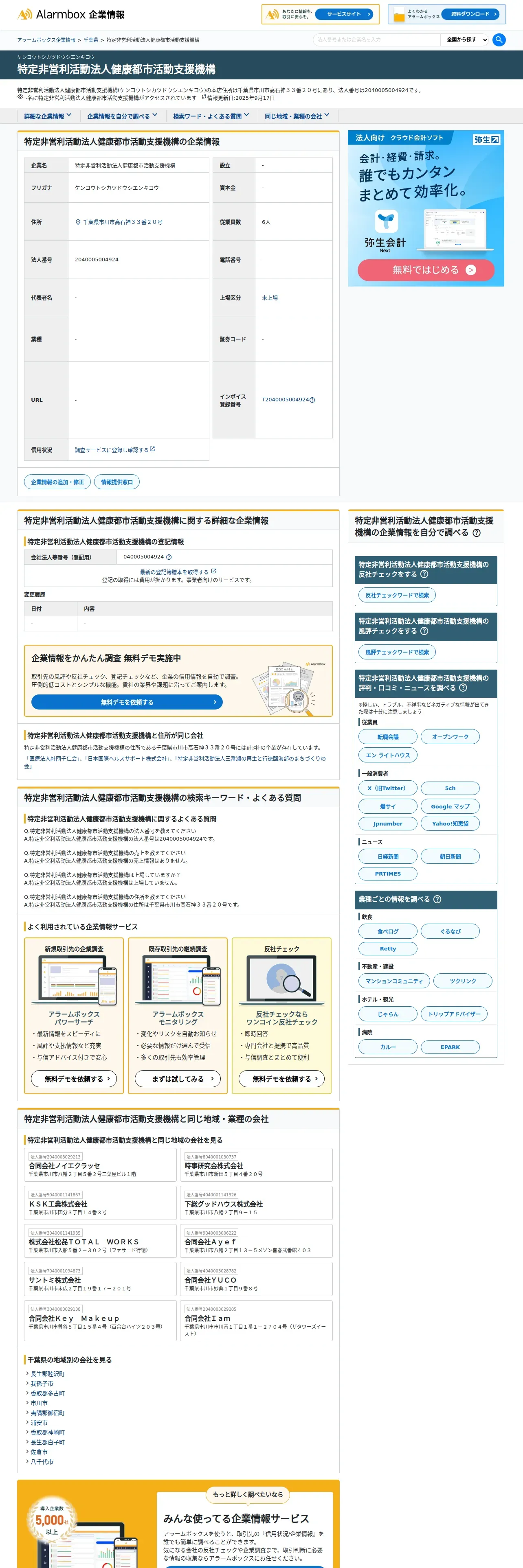Click the map pin icon before the address
The height and width of the screenshot is (1568, 523).
78,222
